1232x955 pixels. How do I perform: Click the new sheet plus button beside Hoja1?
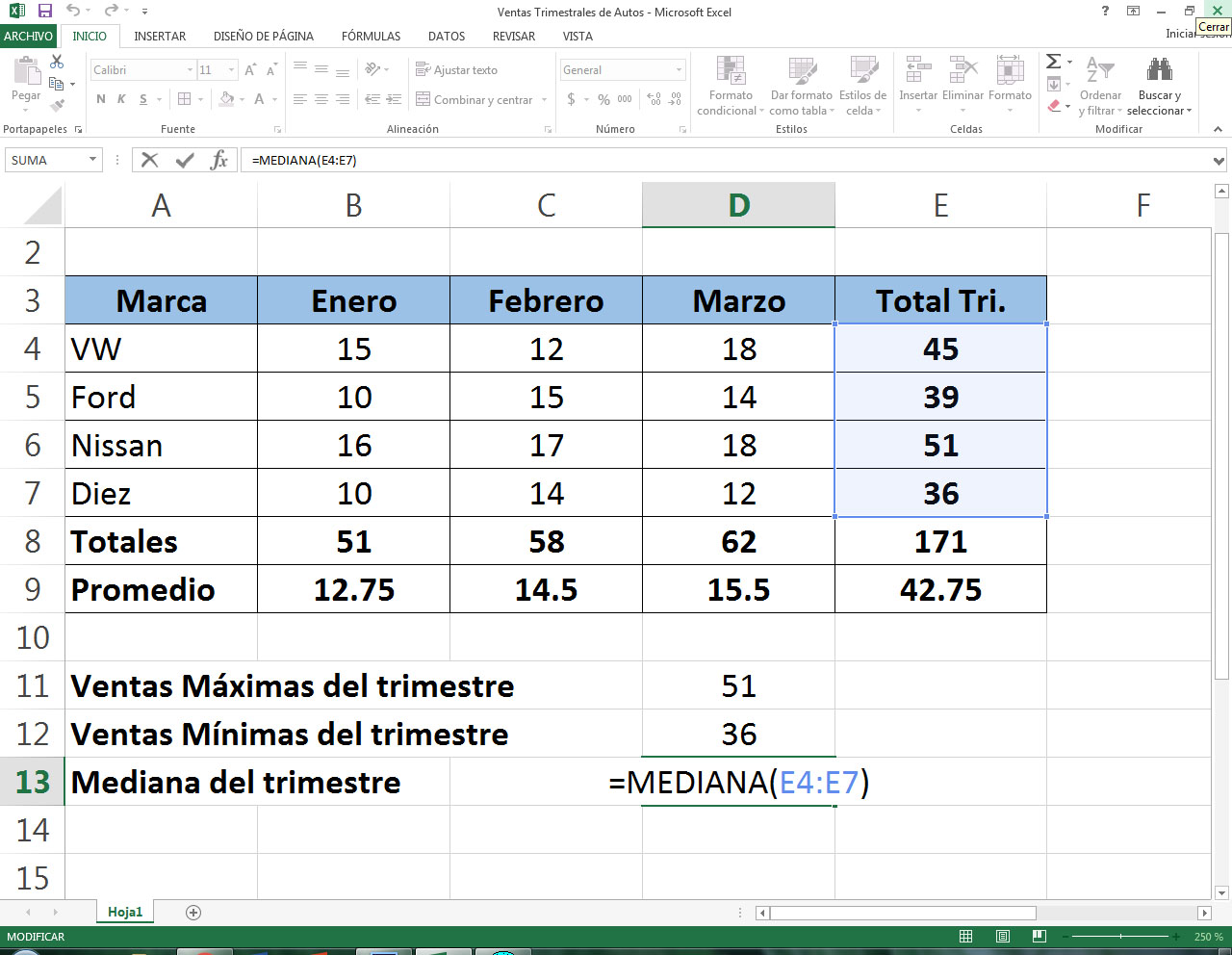coord(192,911)
